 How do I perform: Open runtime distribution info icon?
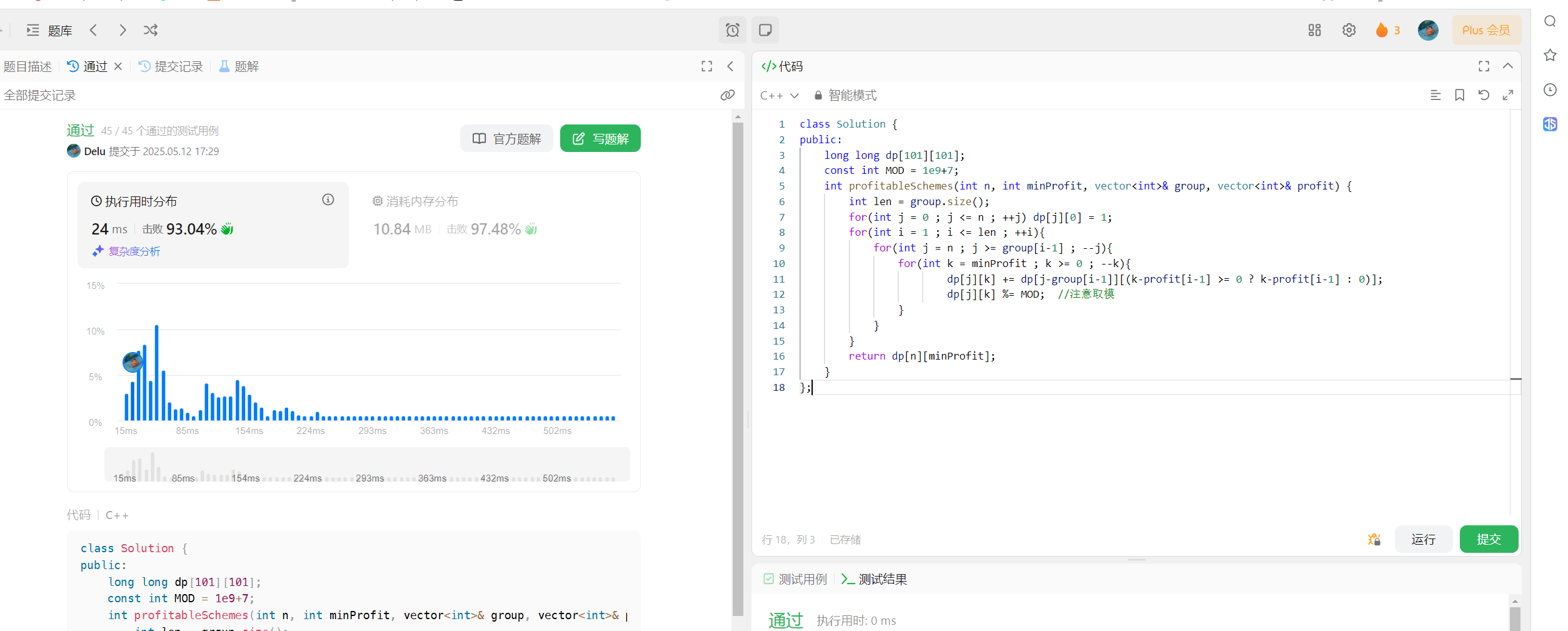point(328,199)
